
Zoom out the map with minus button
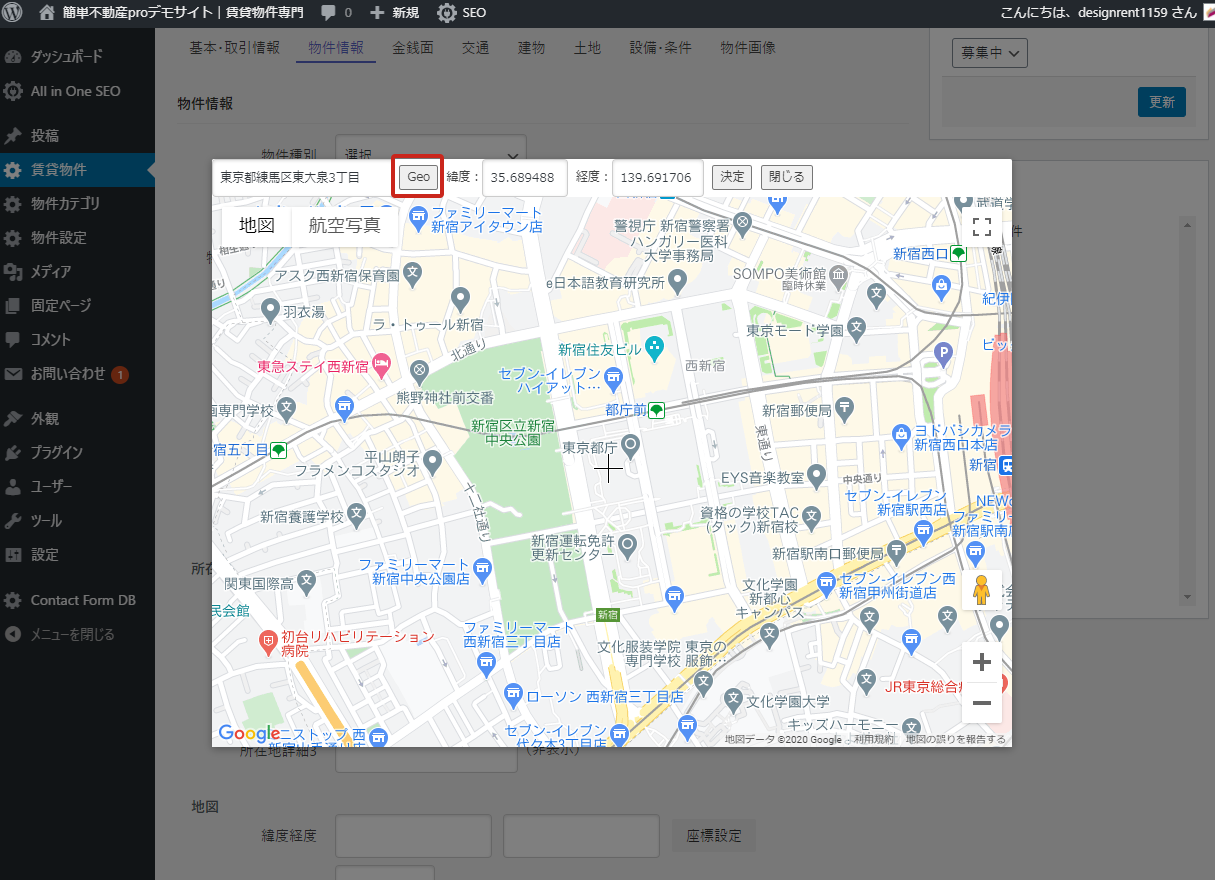click(981, 703)
